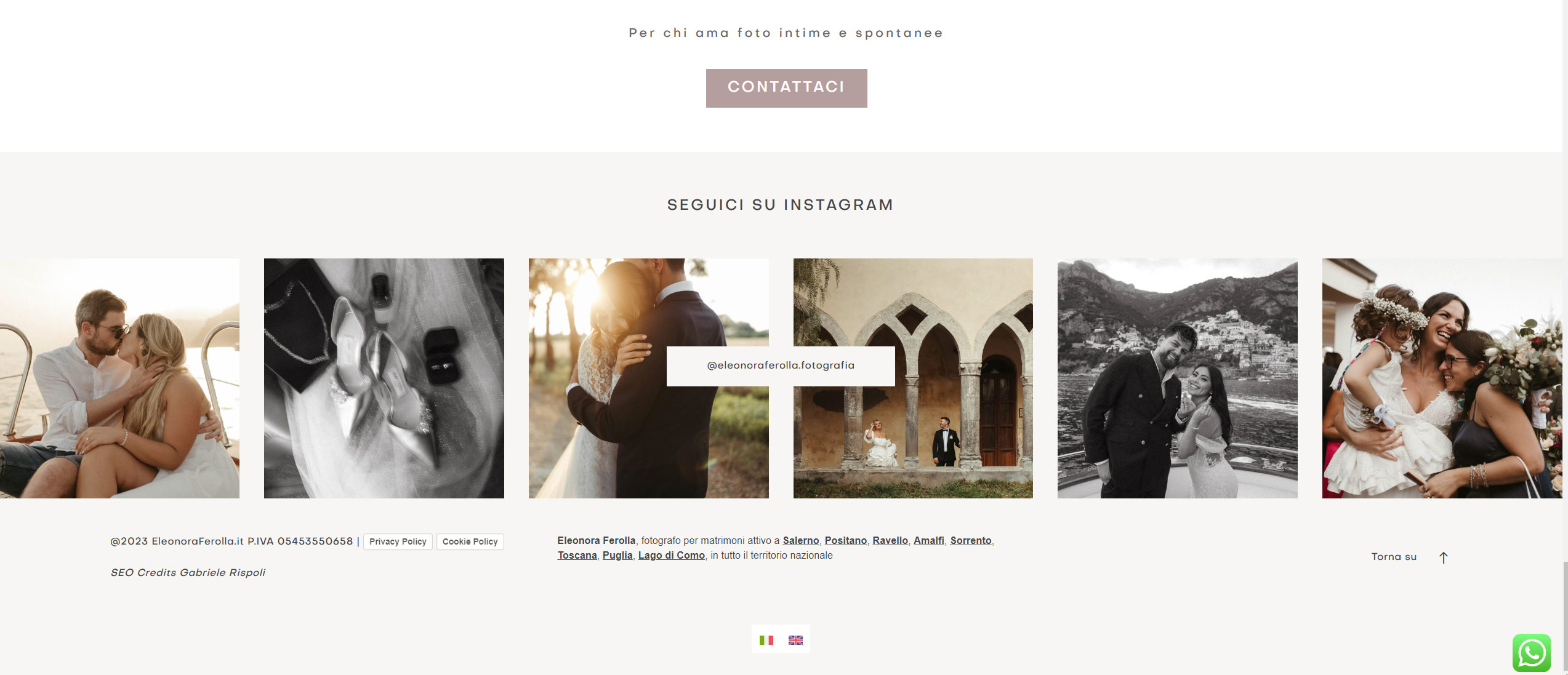Screen dimensions: 1568x675
Task: Open the Privacy Policy button
Action: click(x=398, y=541)
